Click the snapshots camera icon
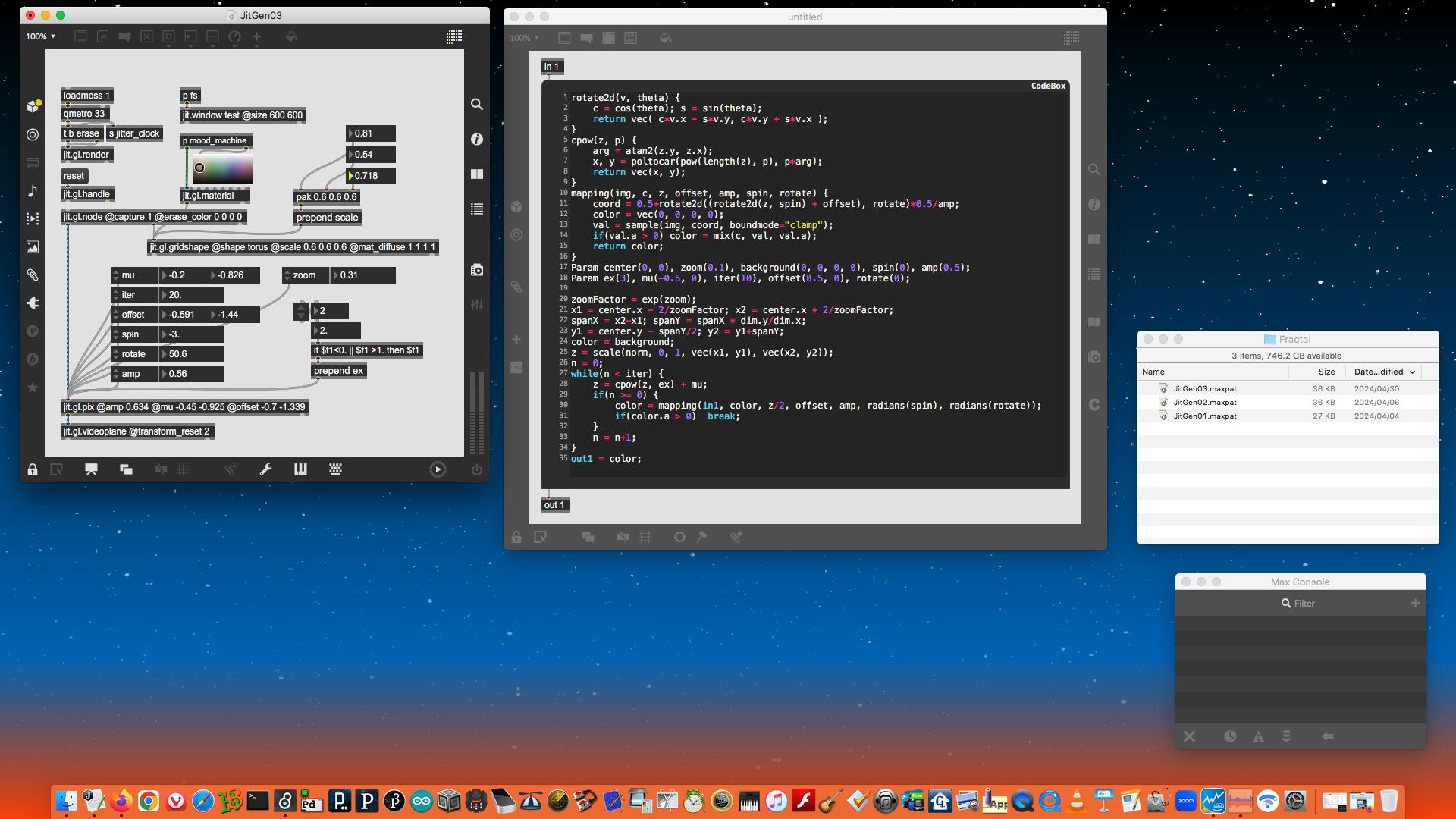Viewport: 1456px width, 819px height. (476, 270)
